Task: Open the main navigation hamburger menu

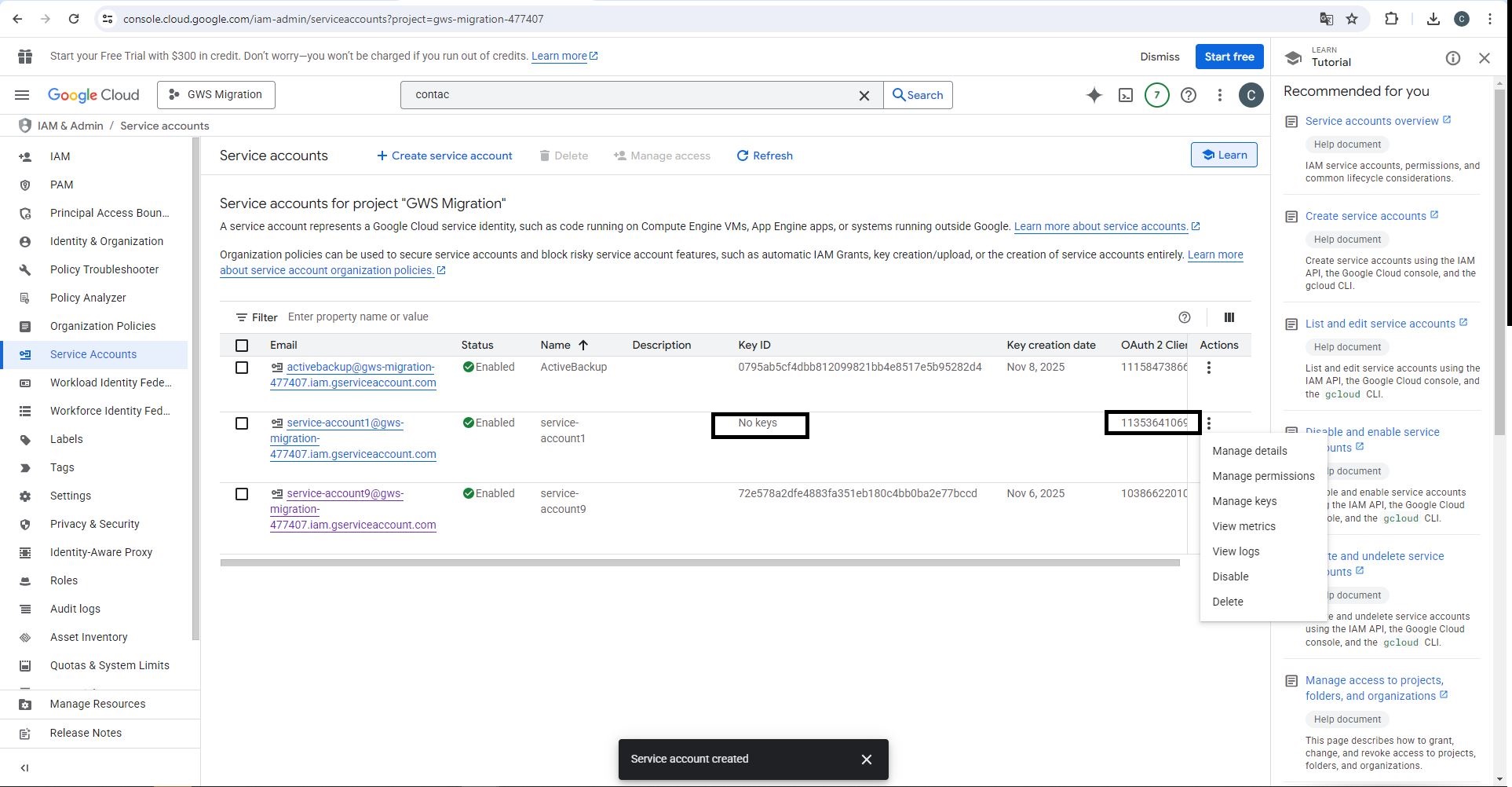Action: (22, 95)
